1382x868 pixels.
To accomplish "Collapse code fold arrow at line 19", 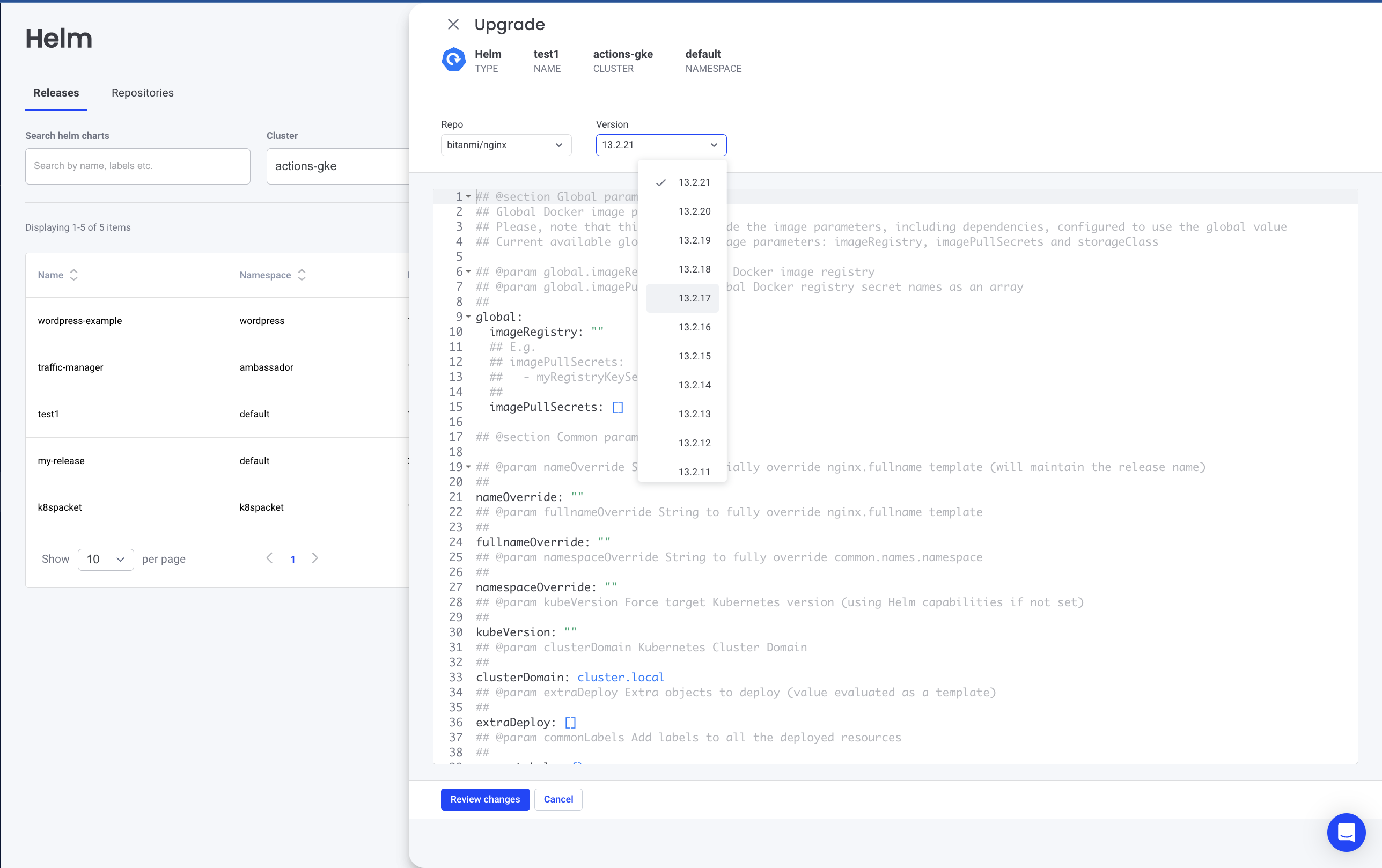I will coord(468,467).
